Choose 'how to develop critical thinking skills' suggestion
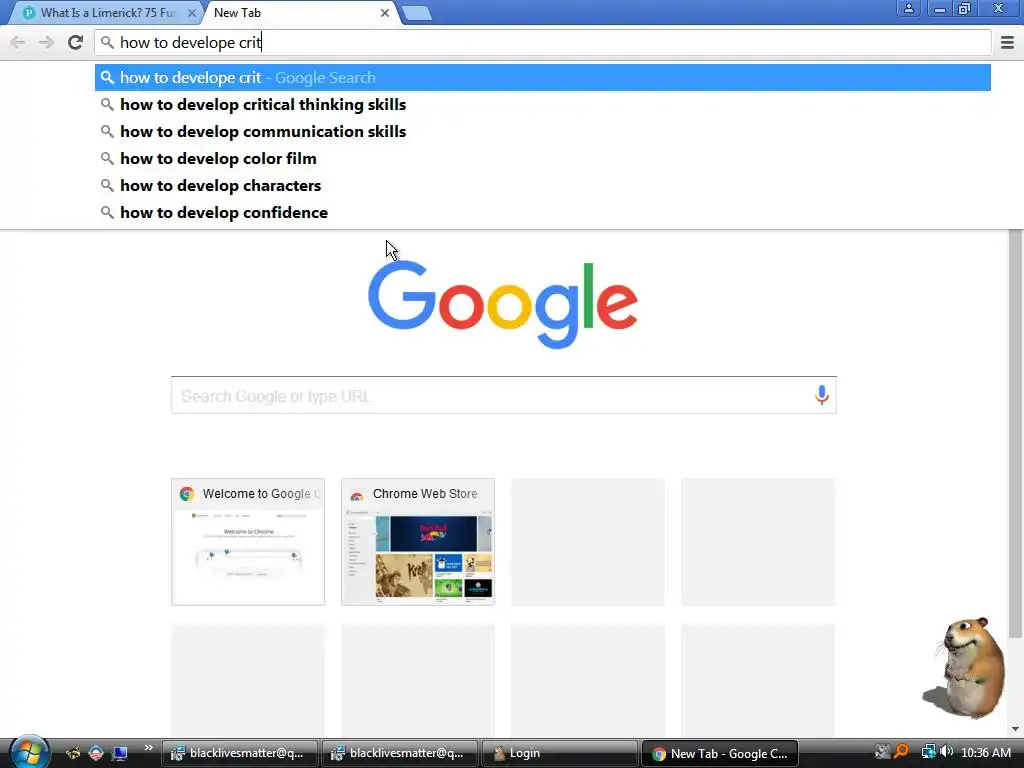 543,104
